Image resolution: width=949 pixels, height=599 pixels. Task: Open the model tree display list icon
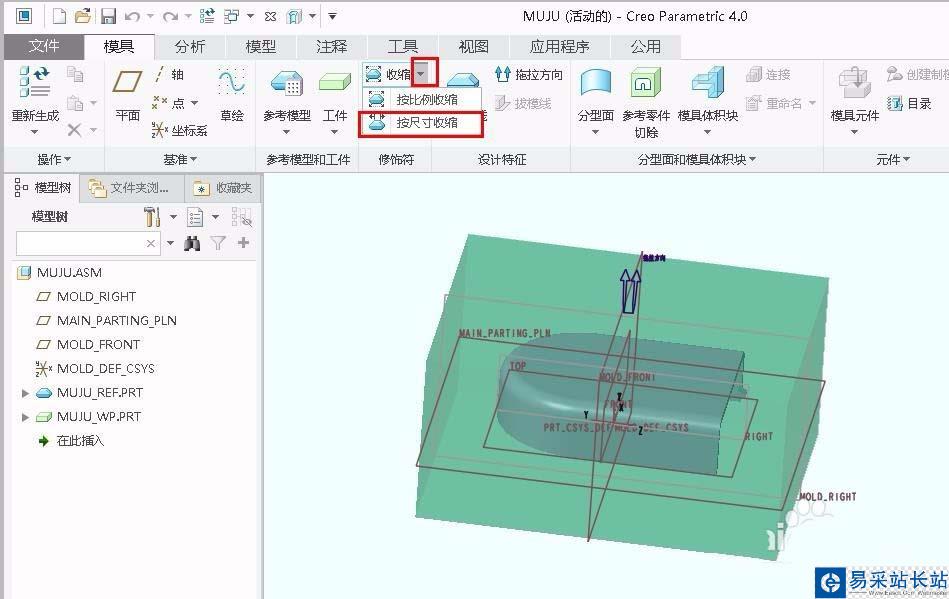[x=195, y=217]
